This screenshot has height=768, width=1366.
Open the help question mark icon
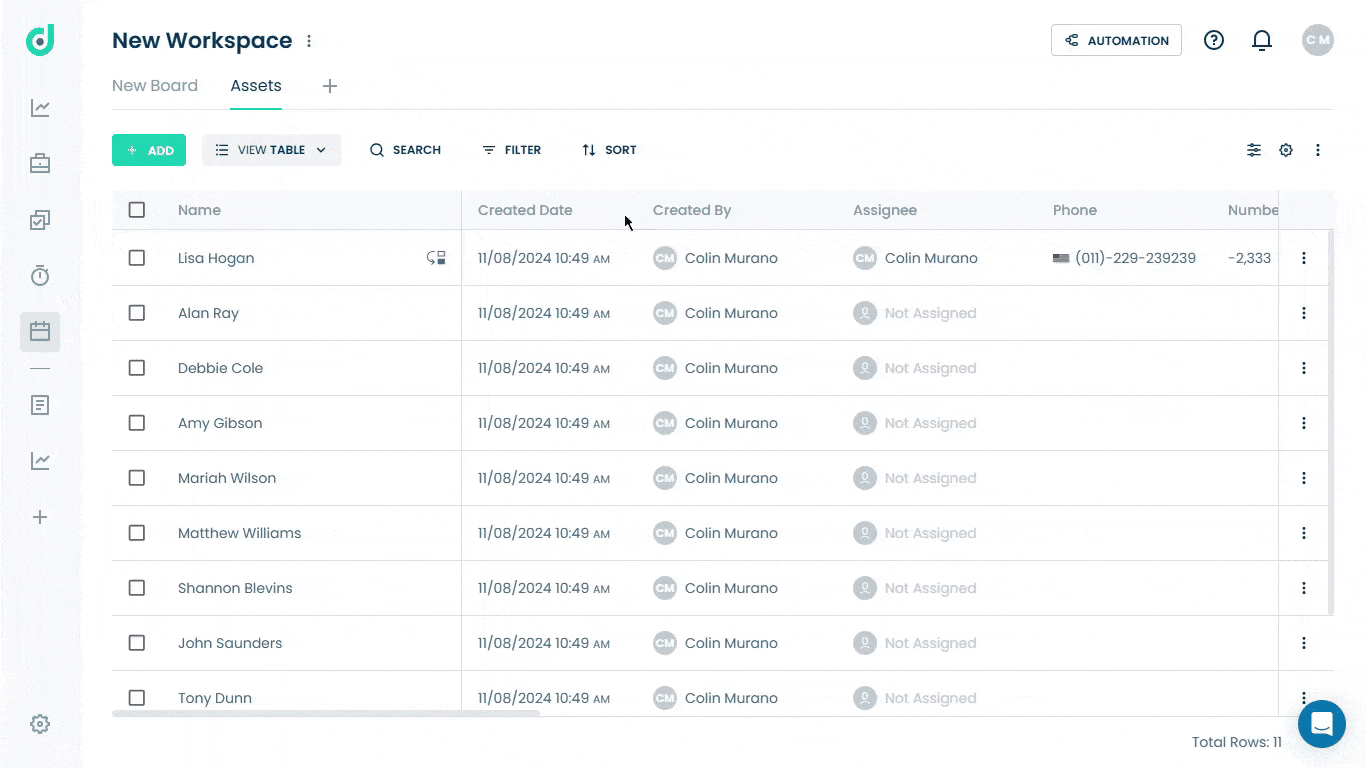pos(1214,40)
